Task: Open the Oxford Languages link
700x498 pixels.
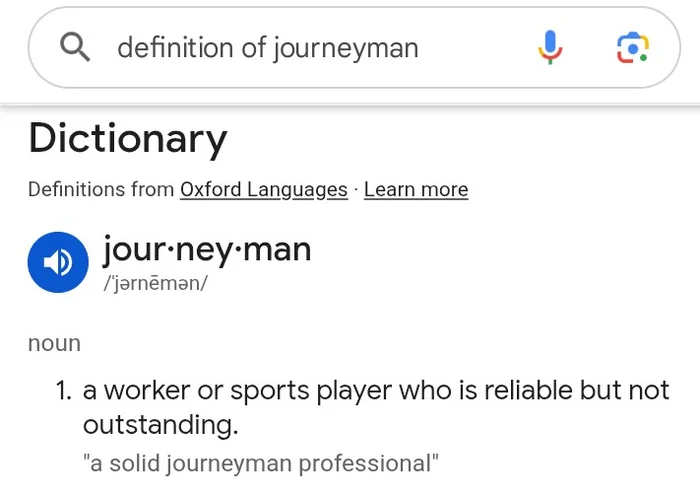Action: click(x=264, y=189)
